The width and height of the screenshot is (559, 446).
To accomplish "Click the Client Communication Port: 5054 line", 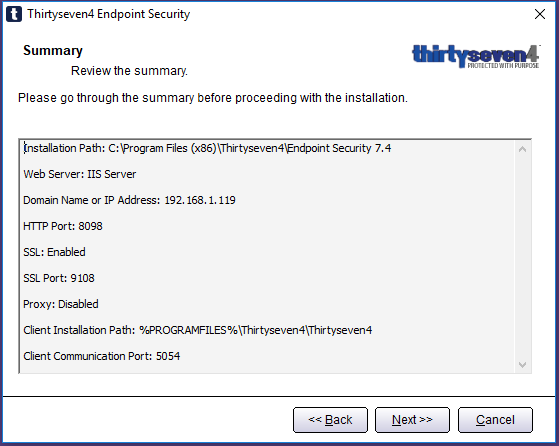I will coord(102,357).
